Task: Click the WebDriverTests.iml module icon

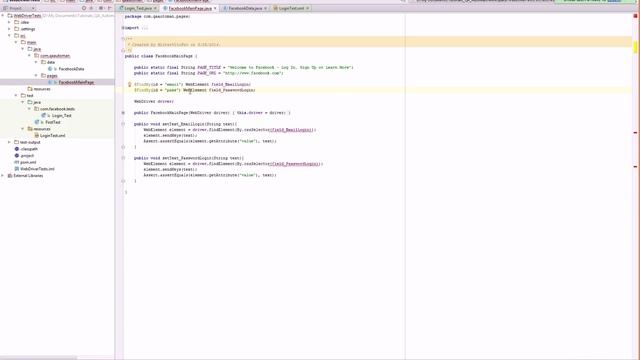Action: point(17,169)
